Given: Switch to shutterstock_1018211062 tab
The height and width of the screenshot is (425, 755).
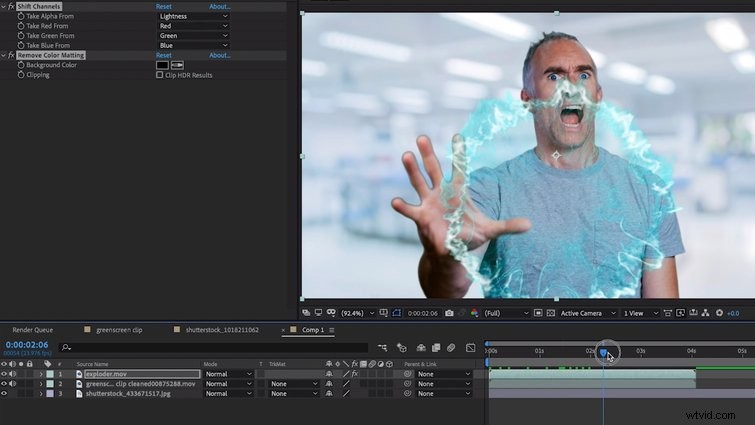Looking at the screenshot, I should (x=222, y=330).
